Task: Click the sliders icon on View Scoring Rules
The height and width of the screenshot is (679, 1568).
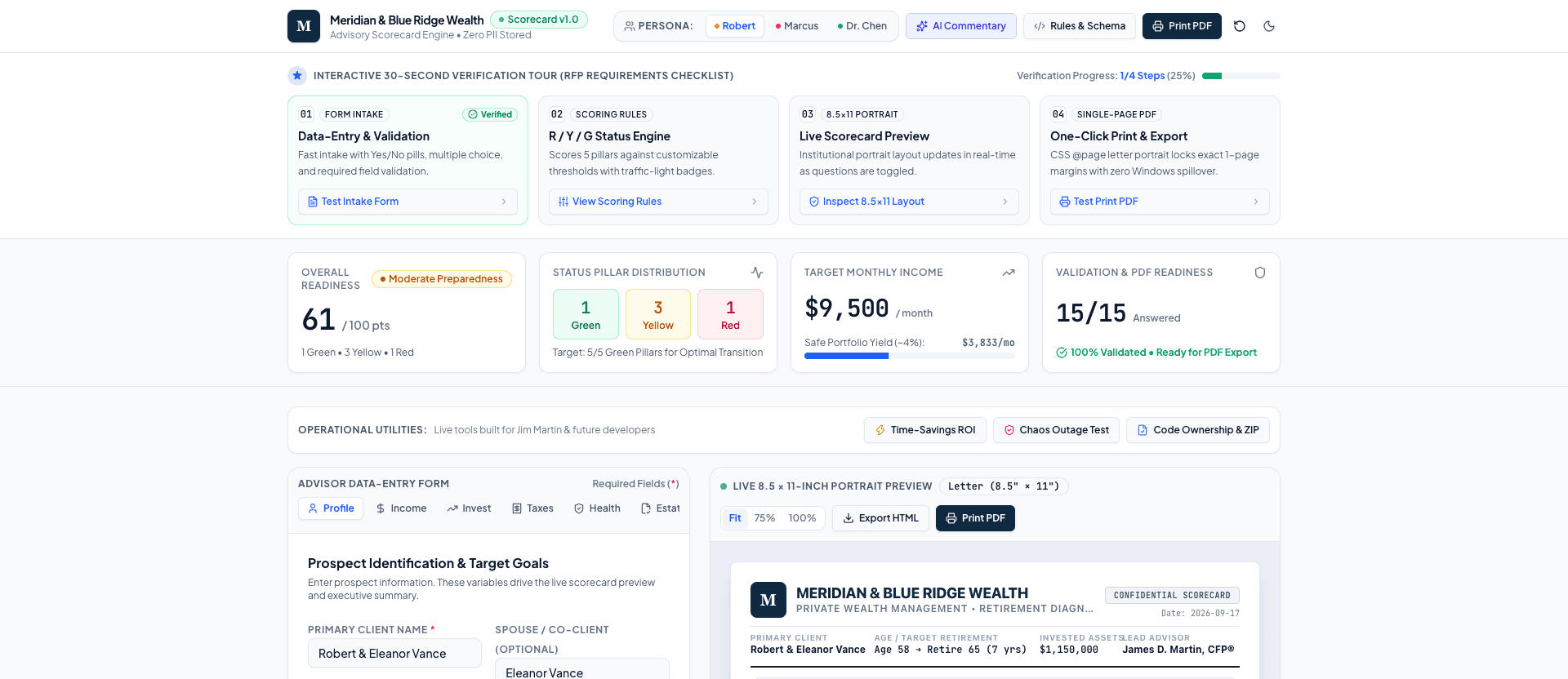Action: pyautogui.click(x=563, y=202)
